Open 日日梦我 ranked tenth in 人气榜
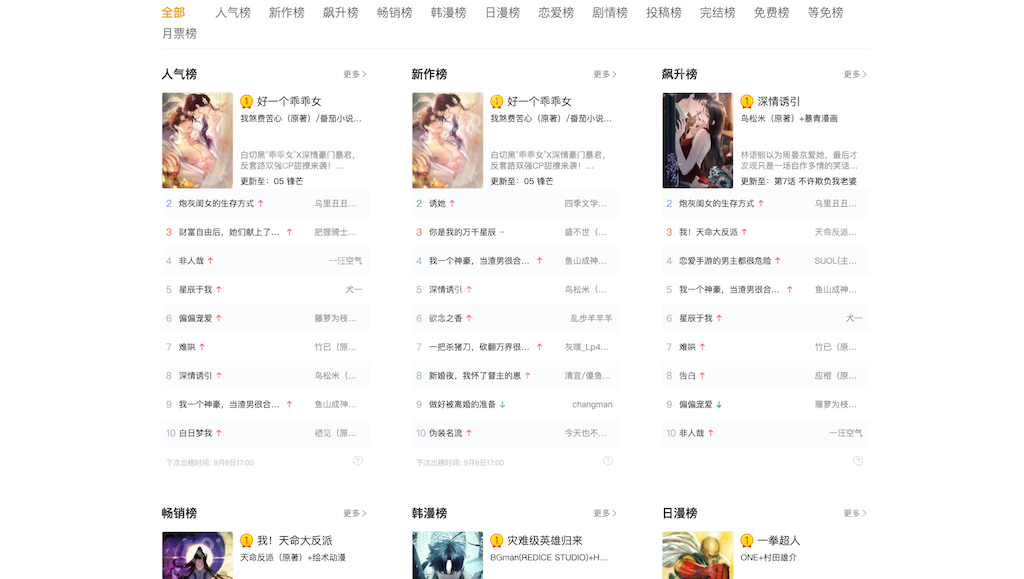This screenshot has height=579, width=1024. point(195,433)
